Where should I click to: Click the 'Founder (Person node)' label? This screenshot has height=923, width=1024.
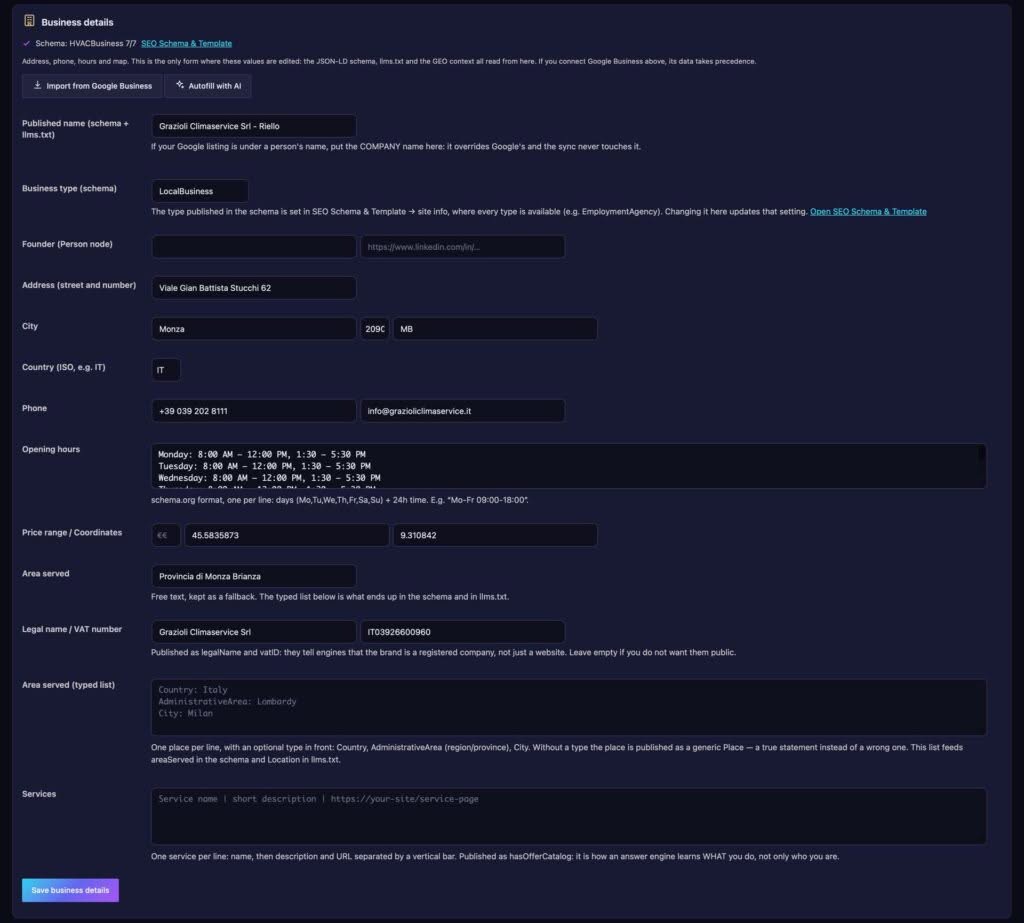[x=67, y=244]
